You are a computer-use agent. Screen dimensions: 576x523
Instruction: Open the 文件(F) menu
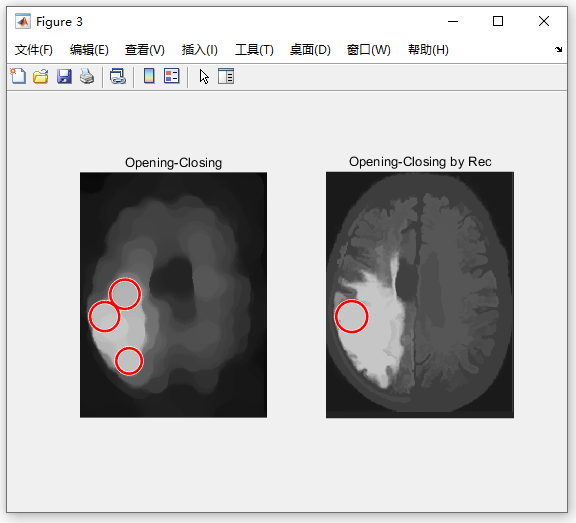pyautogui.click(x=34, y=50)
